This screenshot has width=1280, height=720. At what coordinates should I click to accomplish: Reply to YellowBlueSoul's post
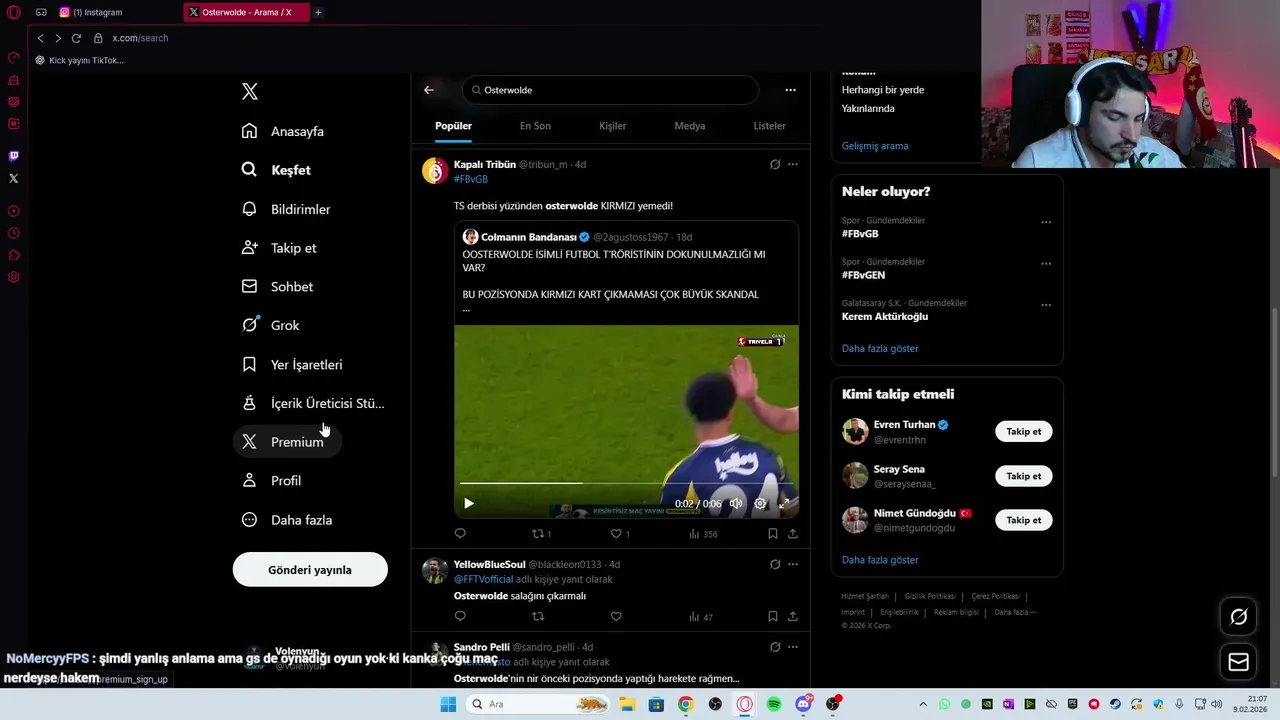coord(460,617)
